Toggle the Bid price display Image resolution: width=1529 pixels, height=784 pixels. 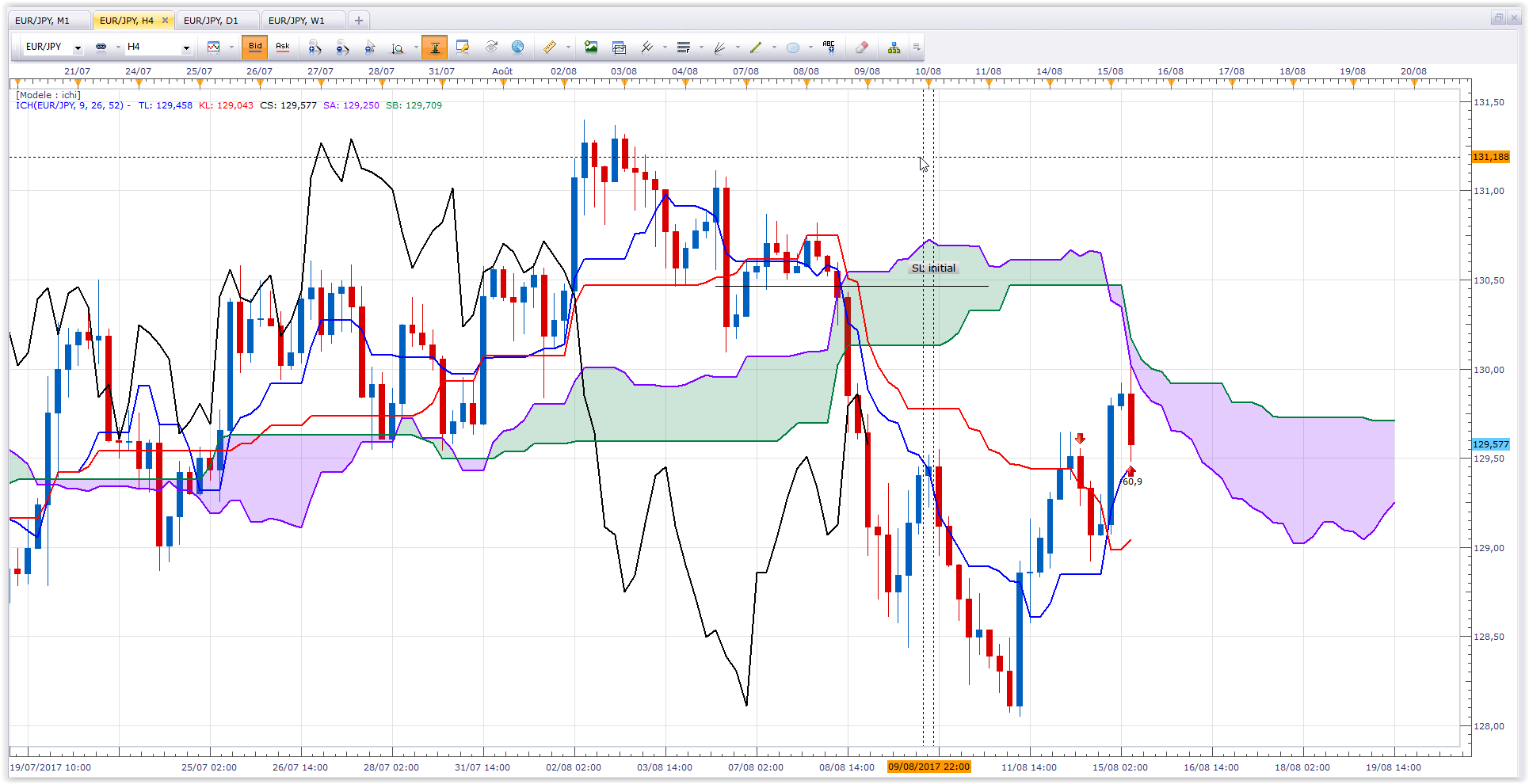[255, 48]
